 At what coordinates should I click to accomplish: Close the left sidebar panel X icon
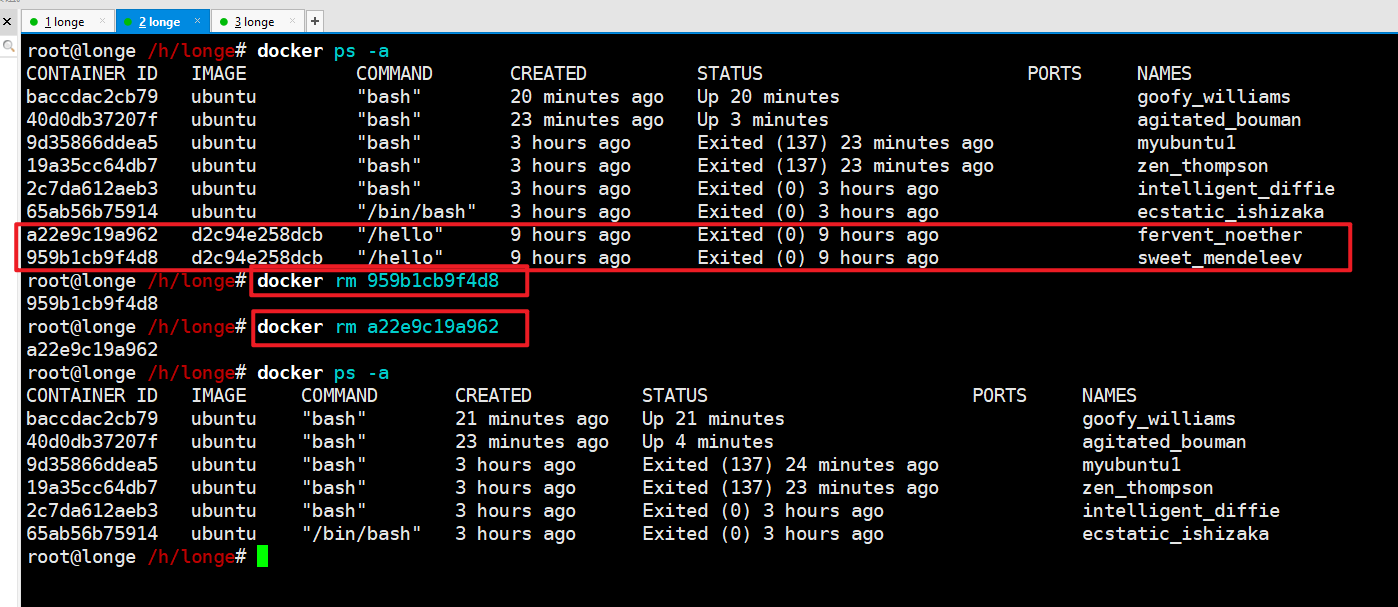click(8, 20)
